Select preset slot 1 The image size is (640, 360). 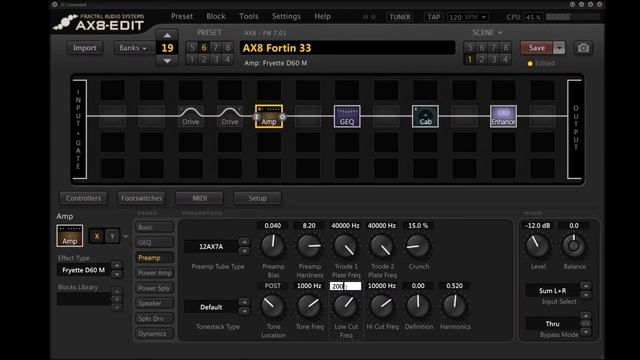[192, 60]
